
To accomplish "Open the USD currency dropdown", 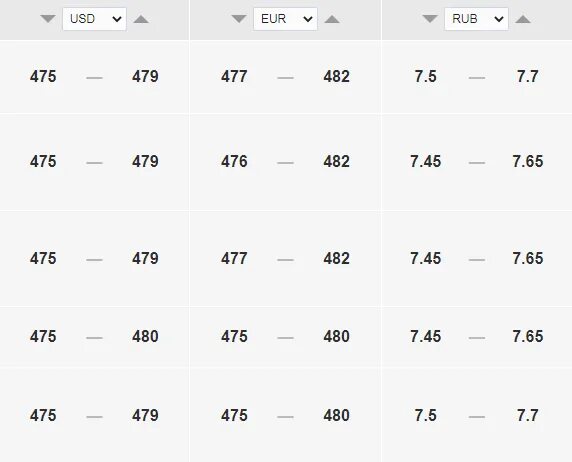I will 94,19.
